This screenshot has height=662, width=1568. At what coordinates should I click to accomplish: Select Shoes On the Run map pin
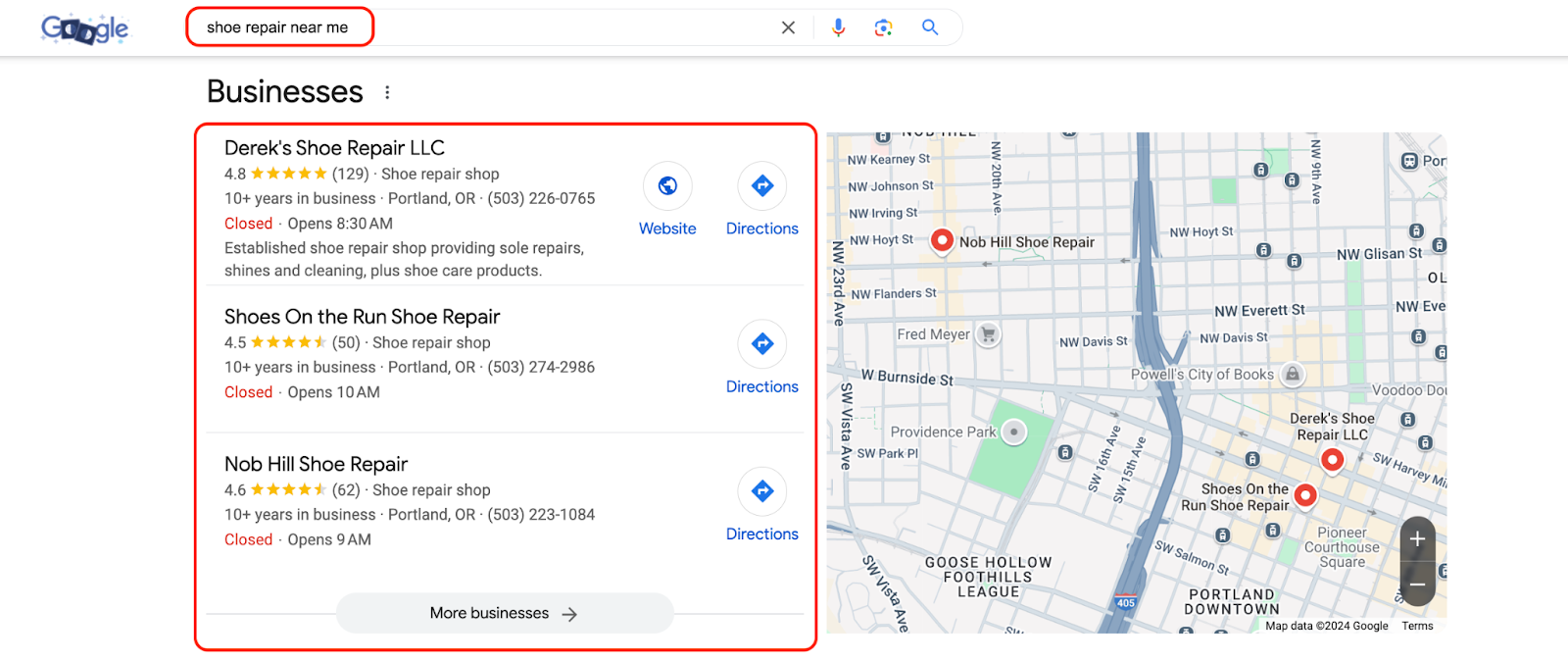click(x=1305, y=495)
